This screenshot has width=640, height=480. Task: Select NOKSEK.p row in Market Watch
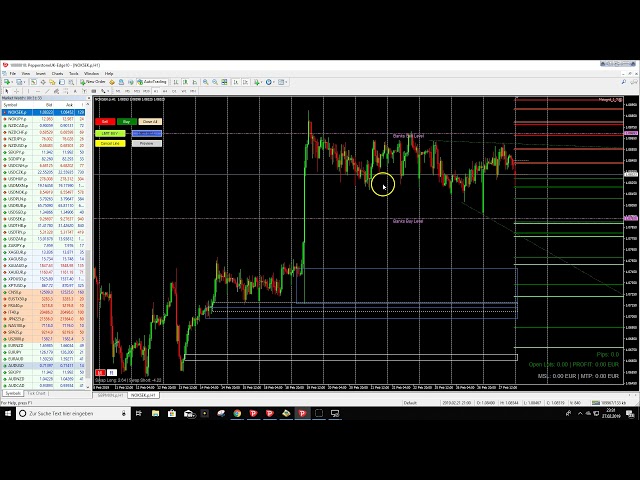pos(20,112)
